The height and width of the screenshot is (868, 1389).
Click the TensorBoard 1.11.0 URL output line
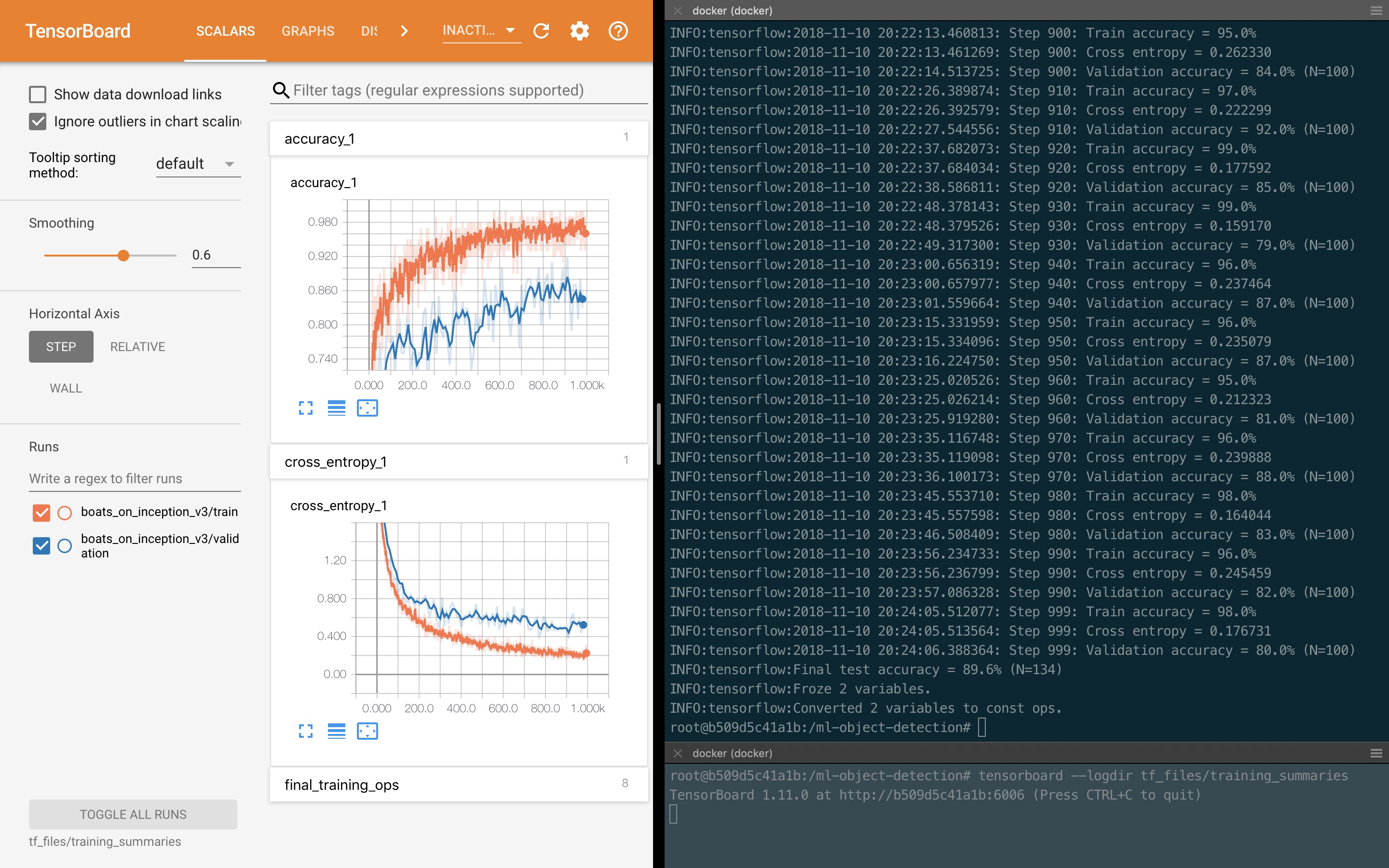(x=935, y=795)
